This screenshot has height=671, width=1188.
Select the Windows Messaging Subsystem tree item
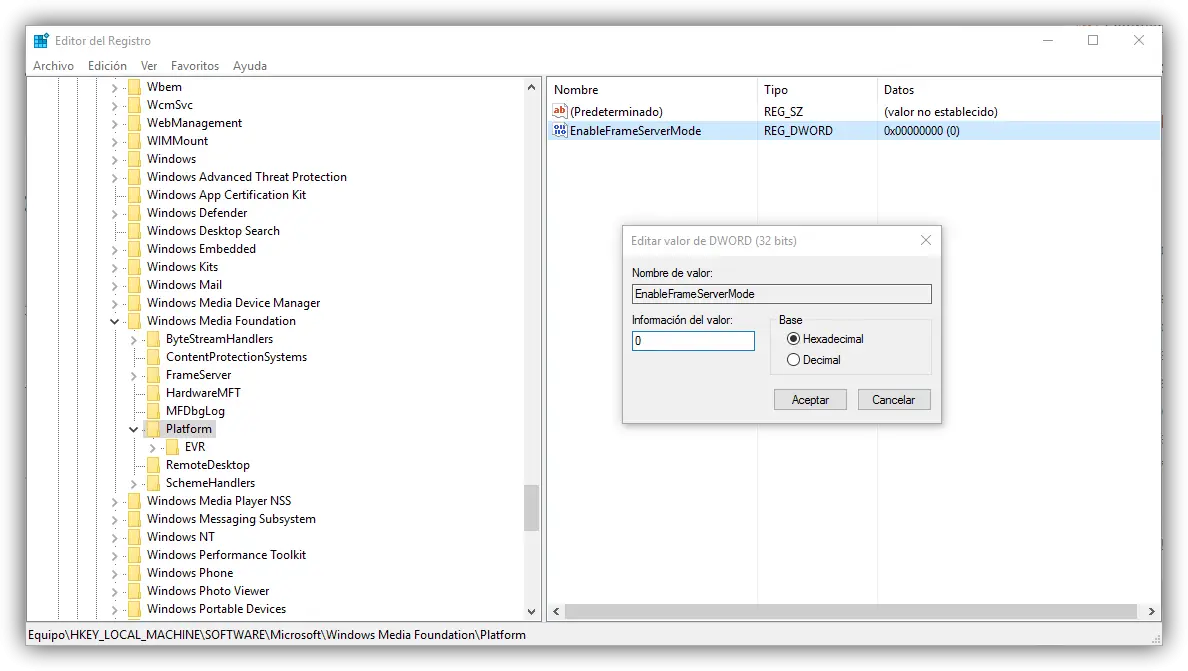[x=231, y=519]
